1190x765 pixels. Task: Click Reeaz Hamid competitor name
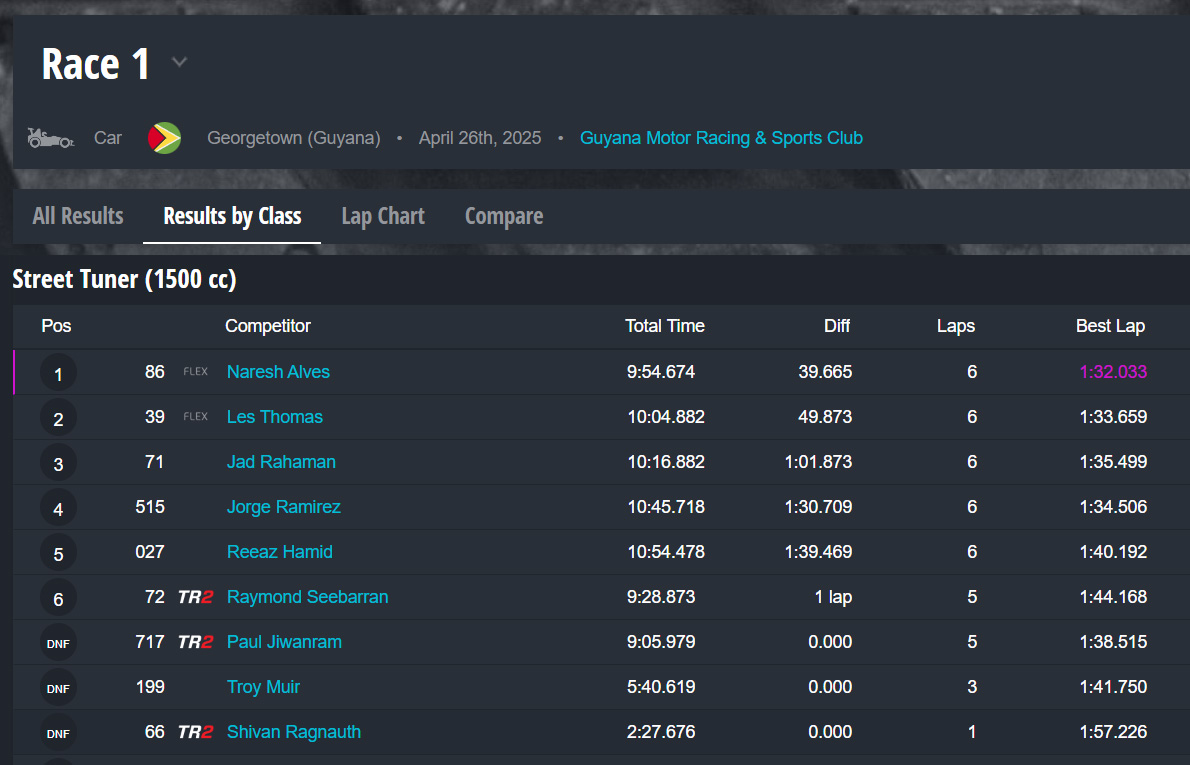click(x=279, y=552)
